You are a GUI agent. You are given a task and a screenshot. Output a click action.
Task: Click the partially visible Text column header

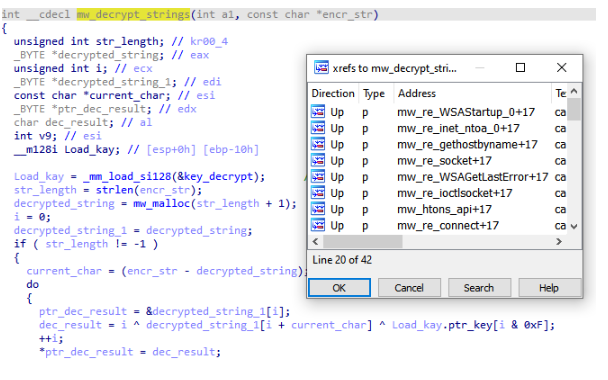click(x=560, y=93)
